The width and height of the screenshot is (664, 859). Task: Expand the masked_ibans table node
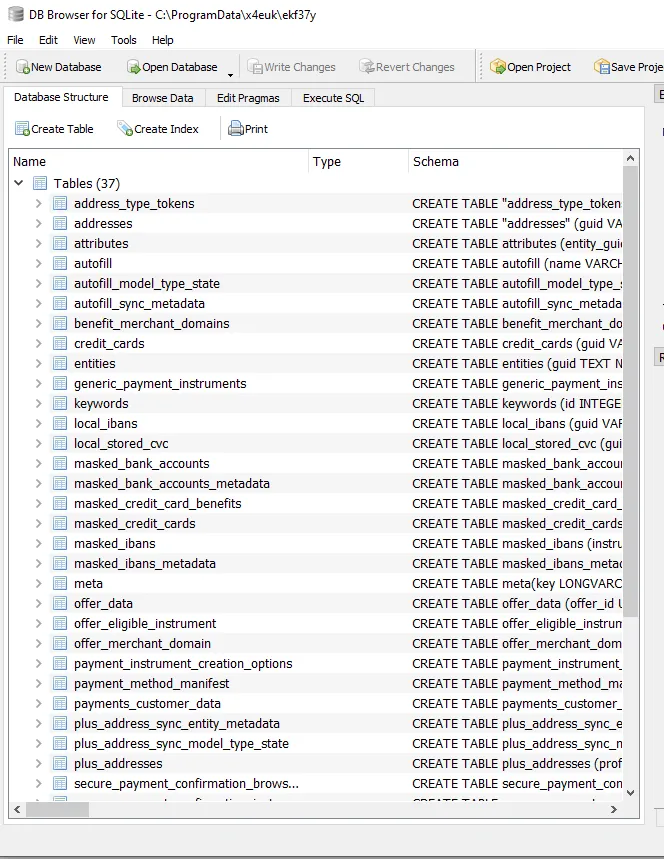(x=39, y=544)
